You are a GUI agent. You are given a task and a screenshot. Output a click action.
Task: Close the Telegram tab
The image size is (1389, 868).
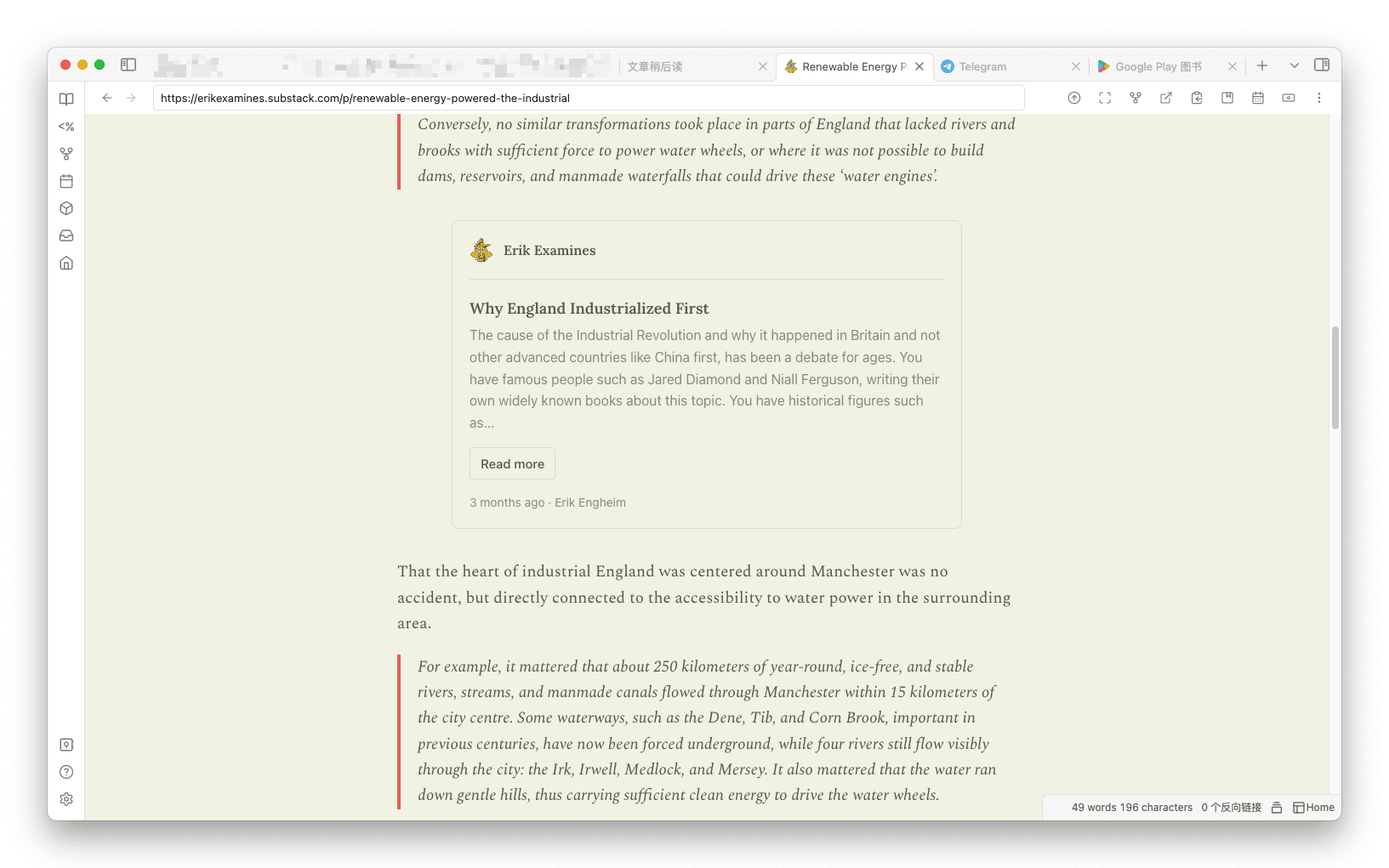pyautogui.click(x=1076, y=66)
